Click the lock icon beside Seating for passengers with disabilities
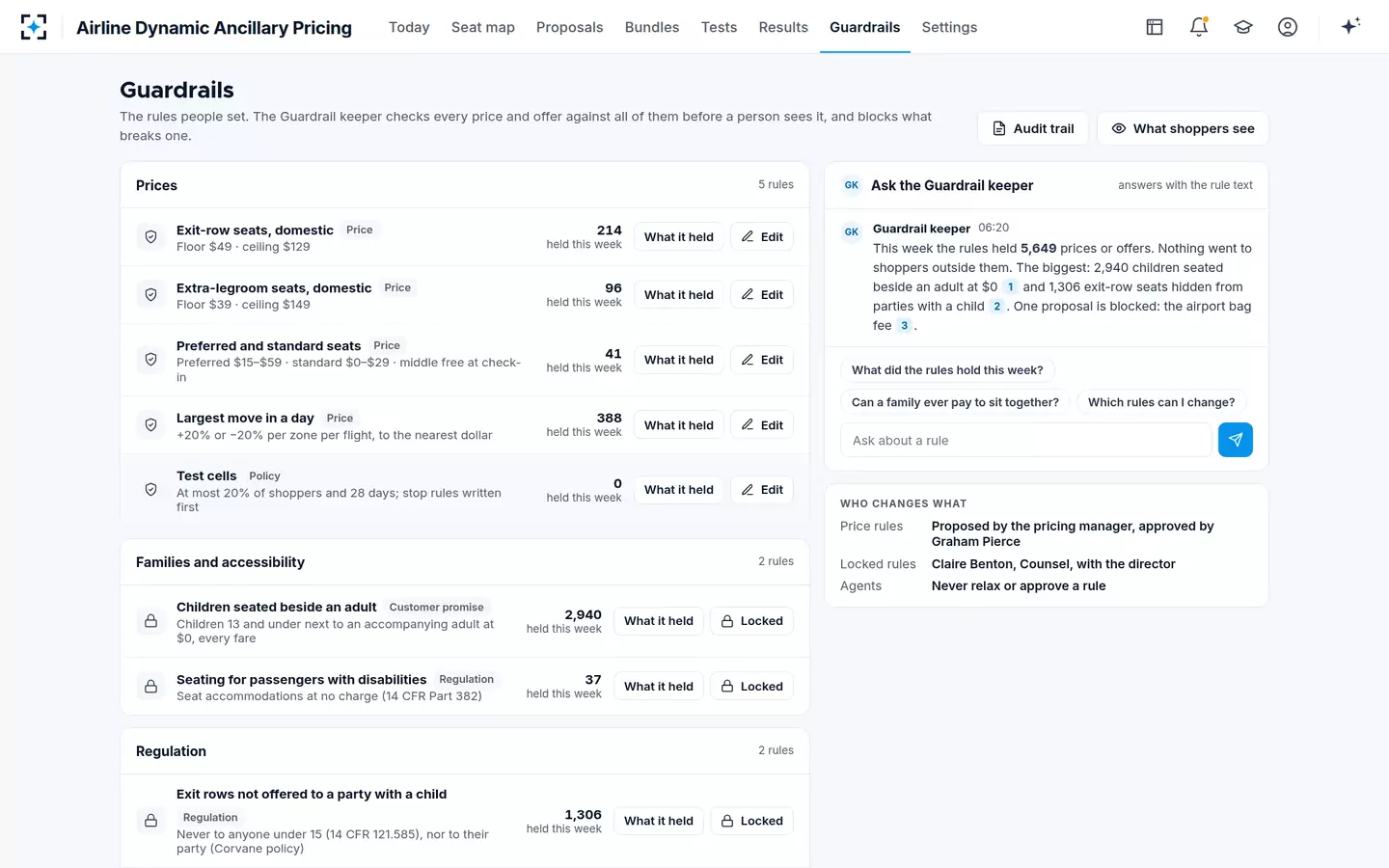1389x868 pixels. [151, 687]
